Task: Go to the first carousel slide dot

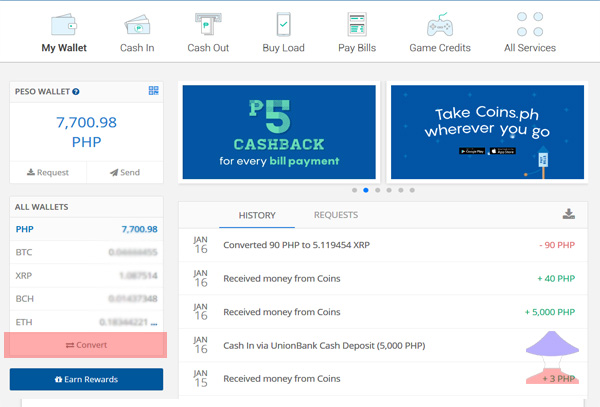Action: pyautogui.click(x=354, y=190)
